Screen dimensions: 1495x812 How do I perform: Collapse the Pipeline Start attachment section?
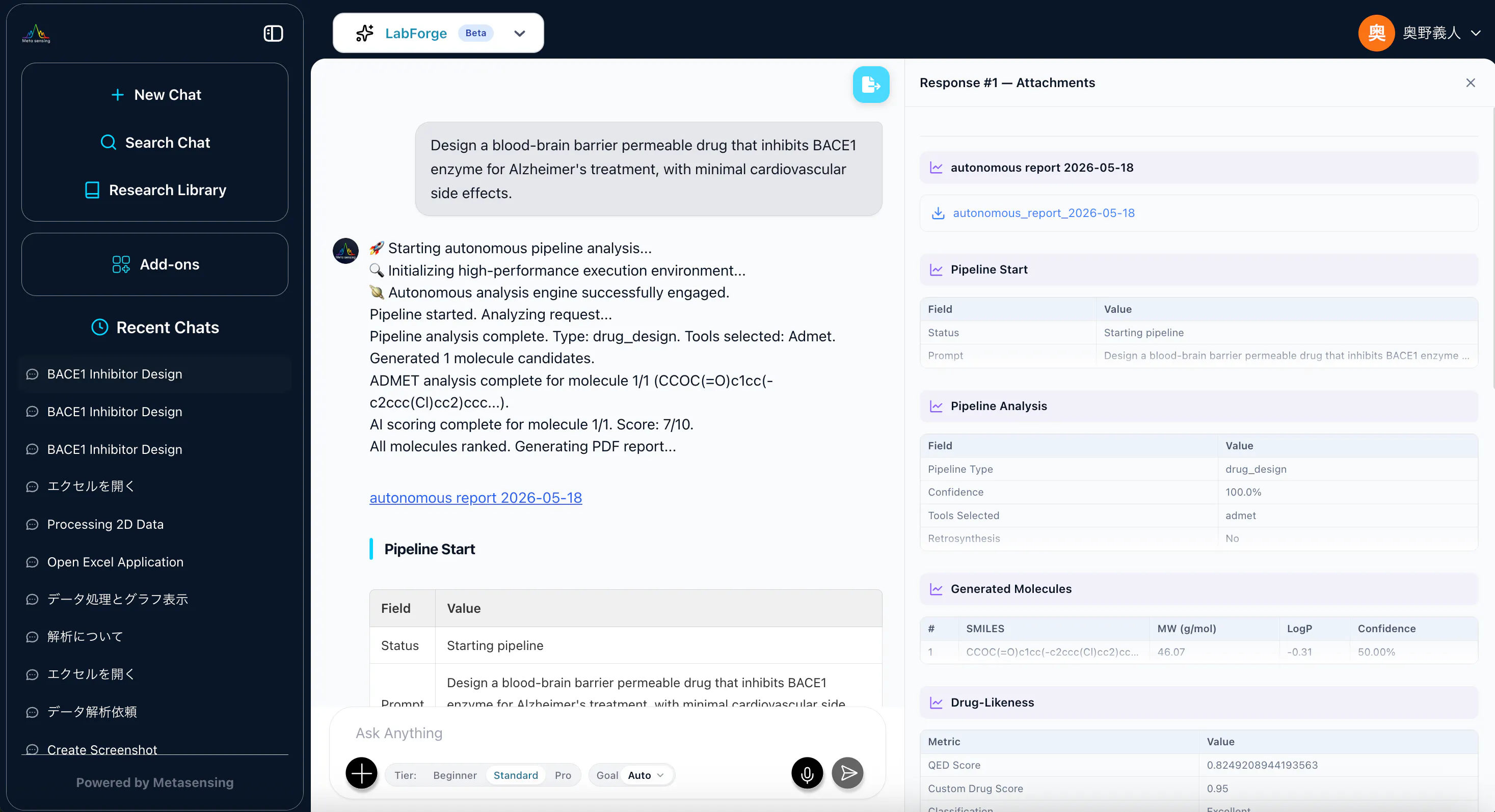(1198, 269)
